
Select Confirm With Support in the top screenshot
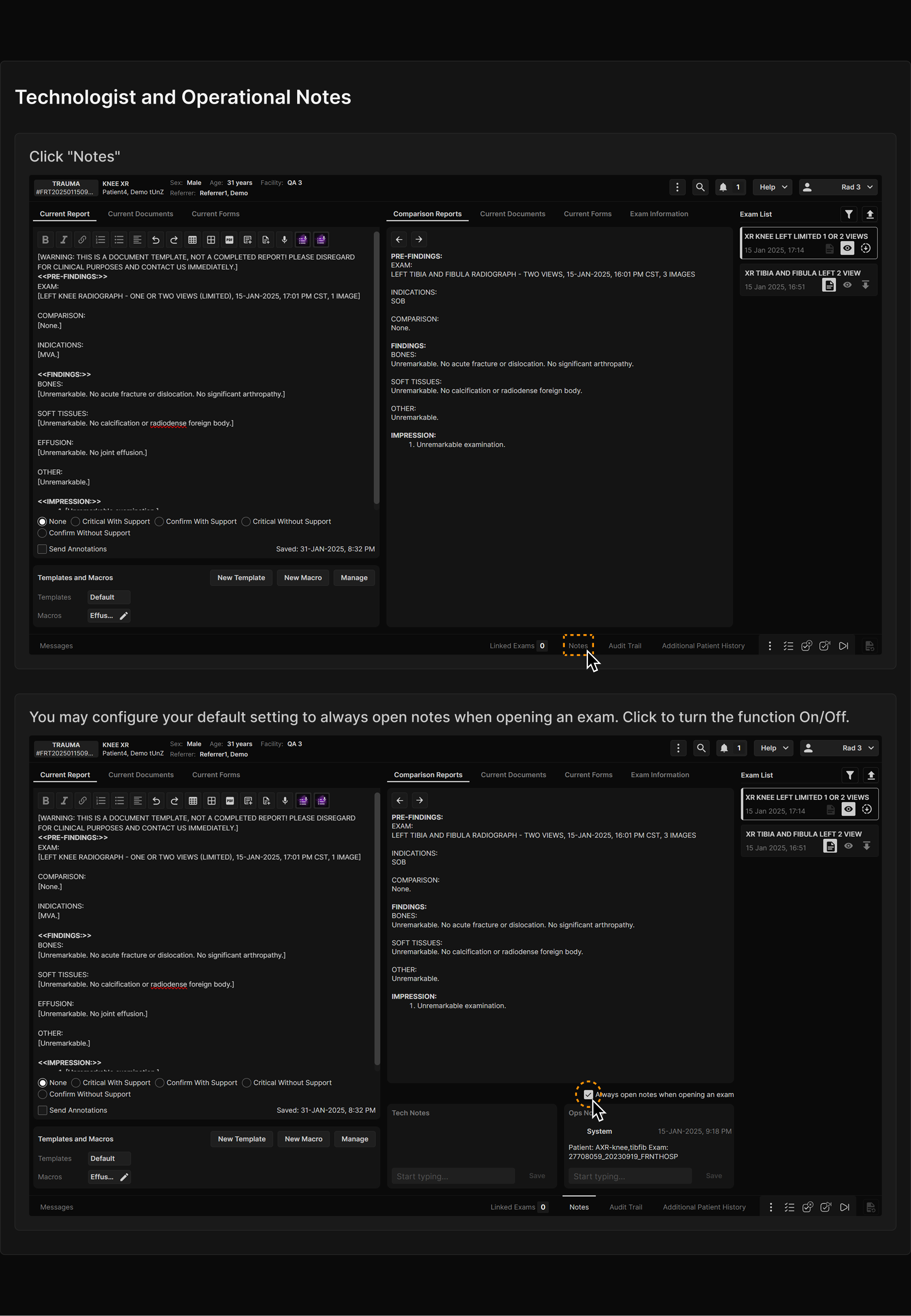[x=159, y=522]
